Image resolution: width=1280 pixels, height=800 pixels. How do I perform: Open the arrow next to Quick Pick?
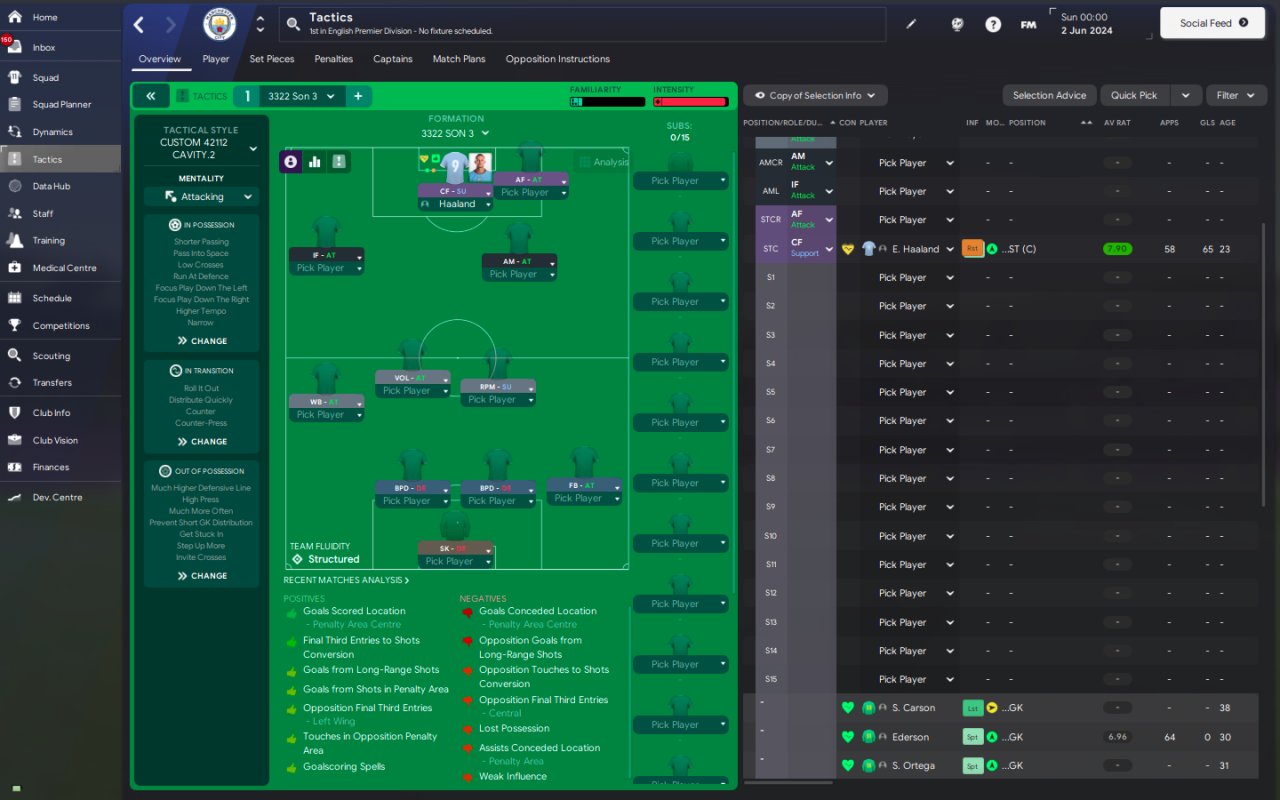(x=1185, y=95)
